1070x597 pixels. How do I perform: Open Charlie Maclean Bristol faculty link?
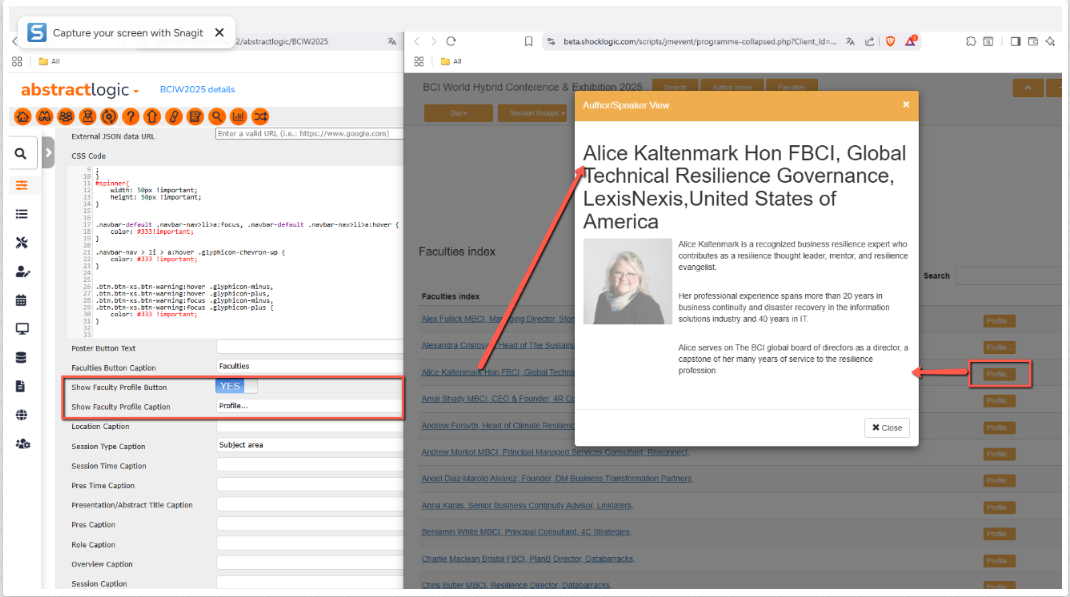coord(528,558)
